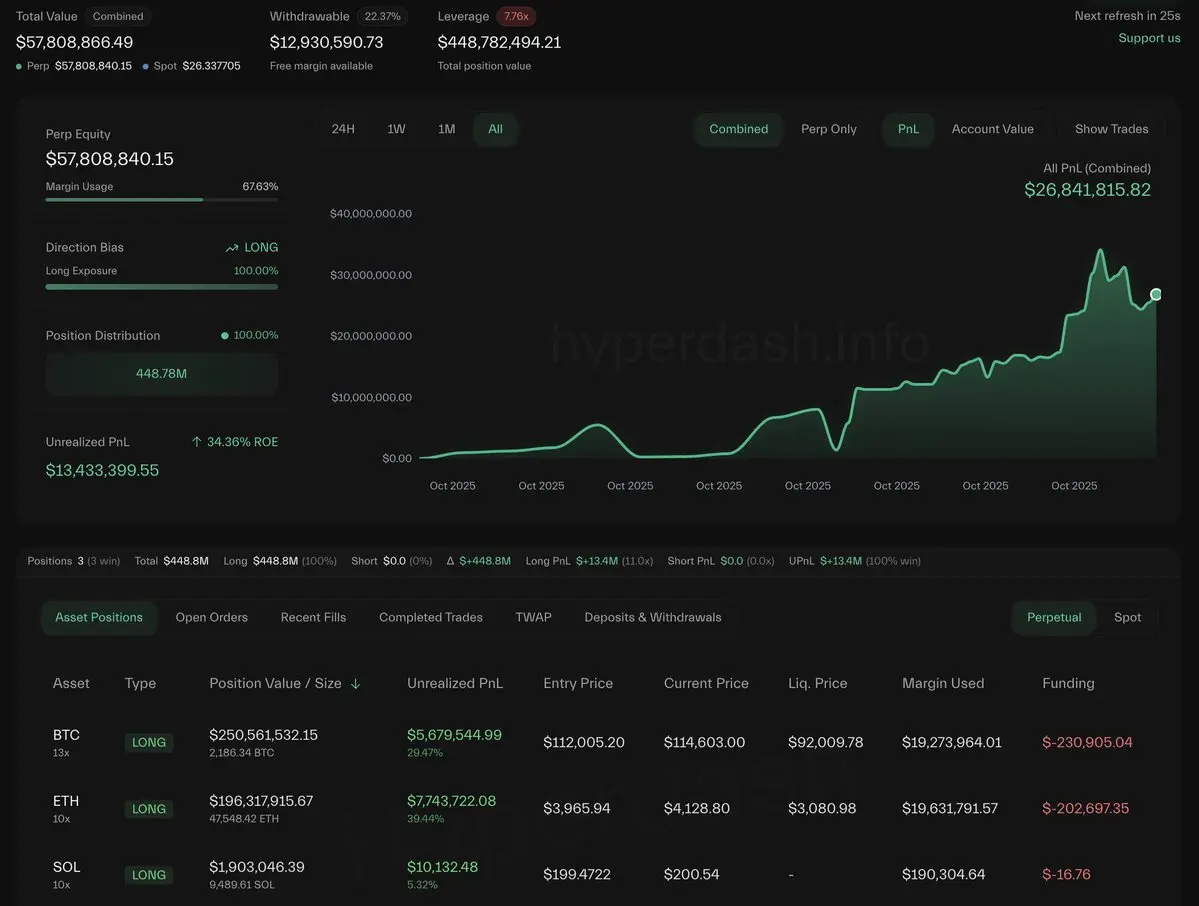Click the 448.78M position distribution bar
The width and height of the screenshot is (1199, 906).
point(161,374)
